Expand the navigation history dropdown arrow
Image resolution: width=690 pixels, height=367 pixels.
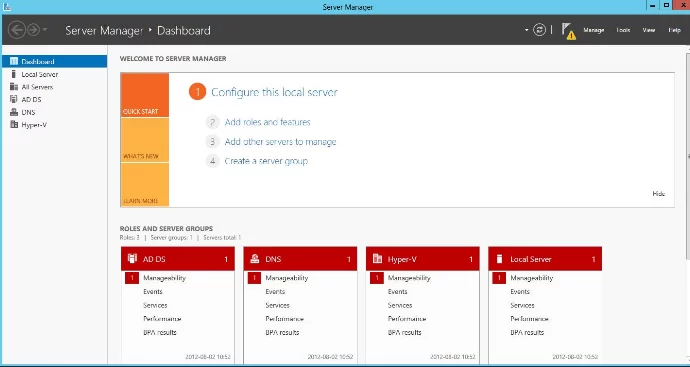click(x=45, y=30)
